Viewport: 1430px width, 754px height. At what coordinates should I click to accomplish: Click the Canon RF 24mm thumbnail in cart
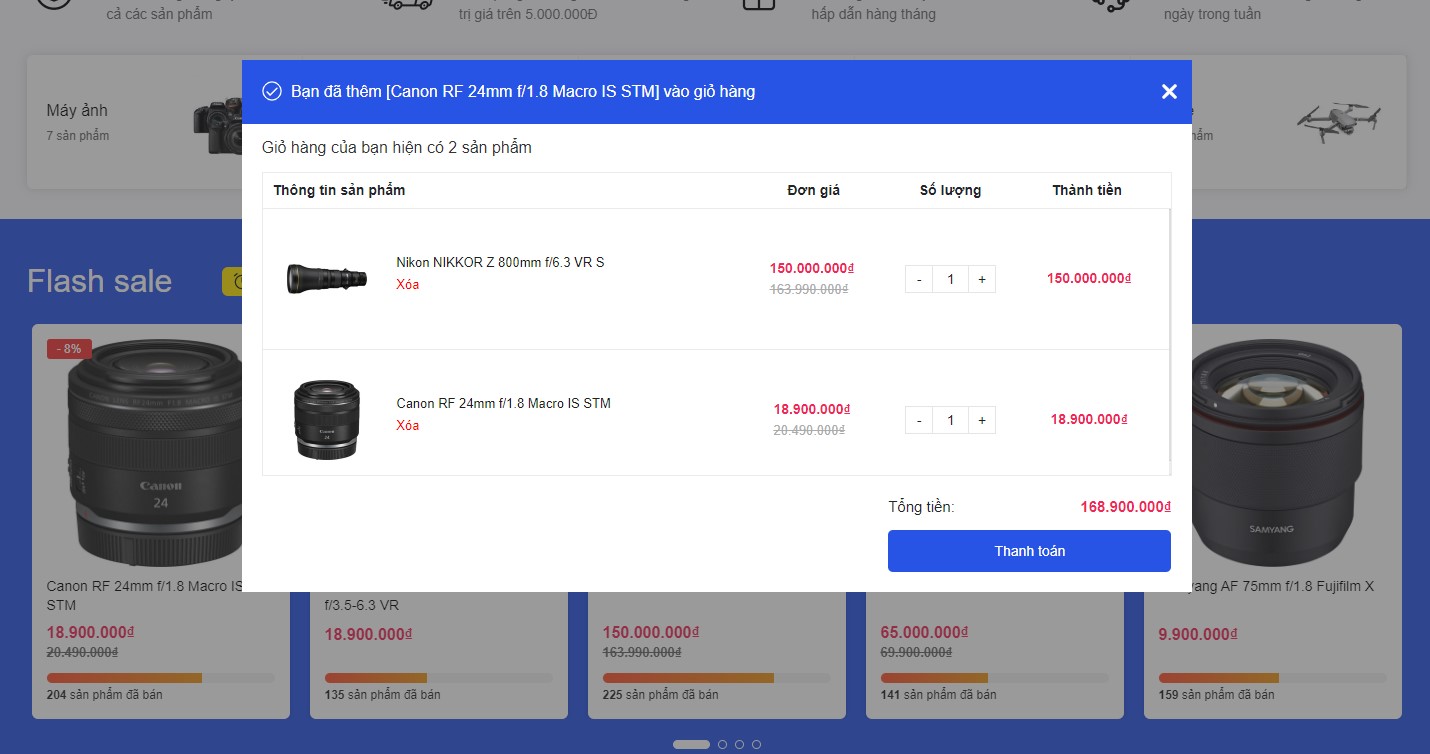(326, 419)
